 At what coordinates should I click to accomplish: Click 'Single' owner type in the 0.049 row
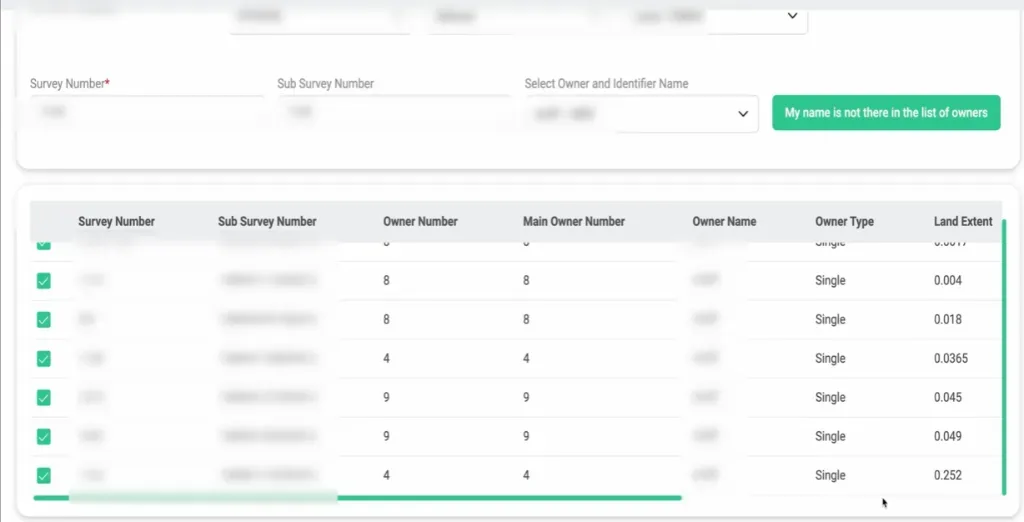pyautogui.click(x=830, y=436)
